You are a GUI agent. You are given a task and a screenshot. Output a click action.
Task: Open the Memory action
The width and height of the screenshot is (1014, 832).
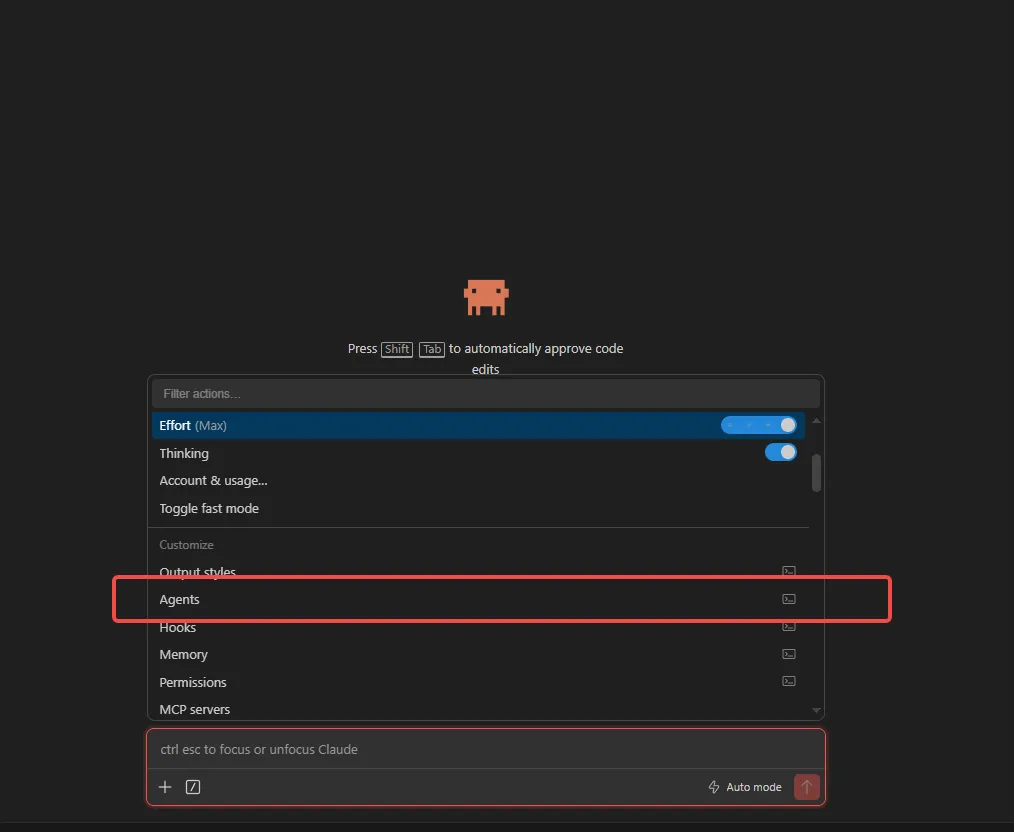pos(479,654)
